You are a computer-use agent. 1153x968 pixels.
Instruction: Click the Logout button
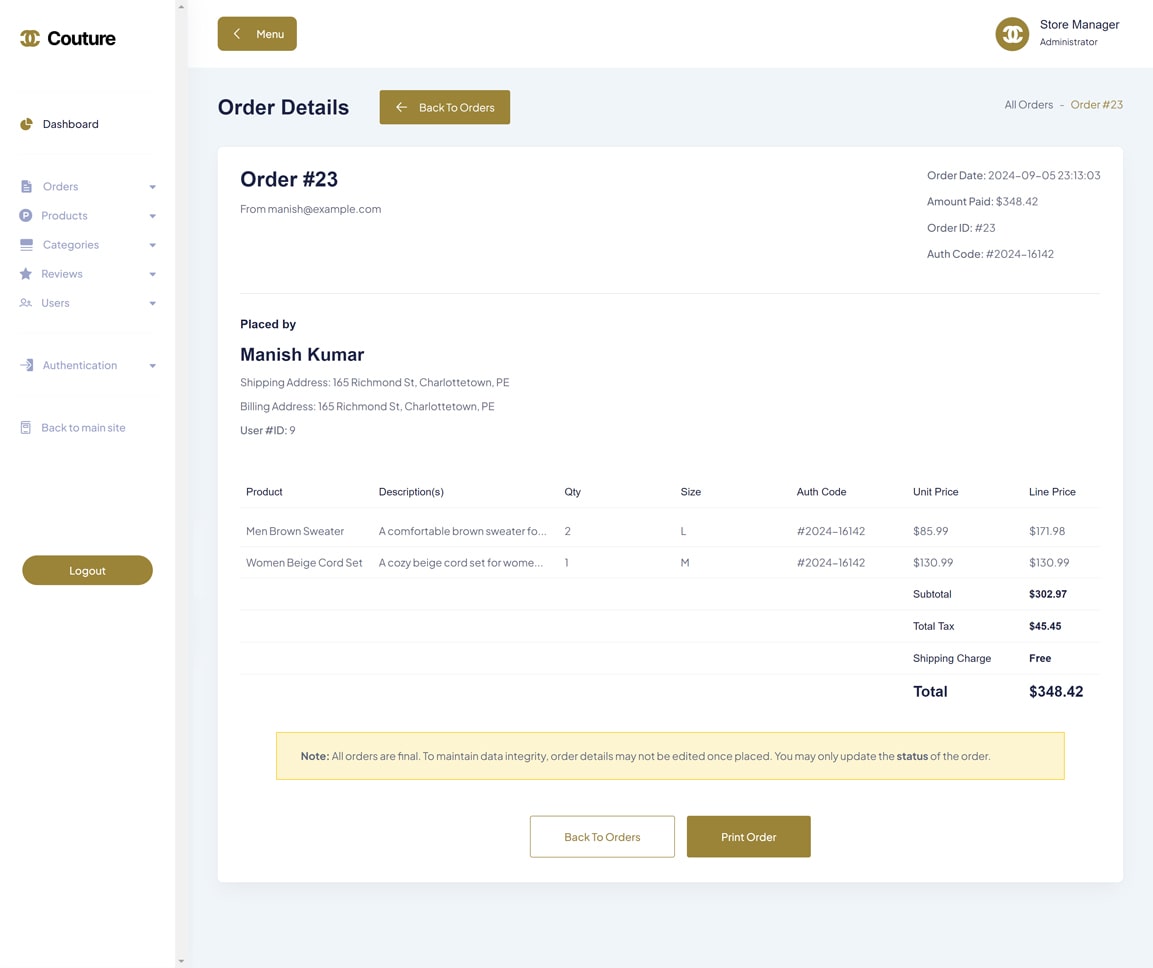tap(87, 570)
